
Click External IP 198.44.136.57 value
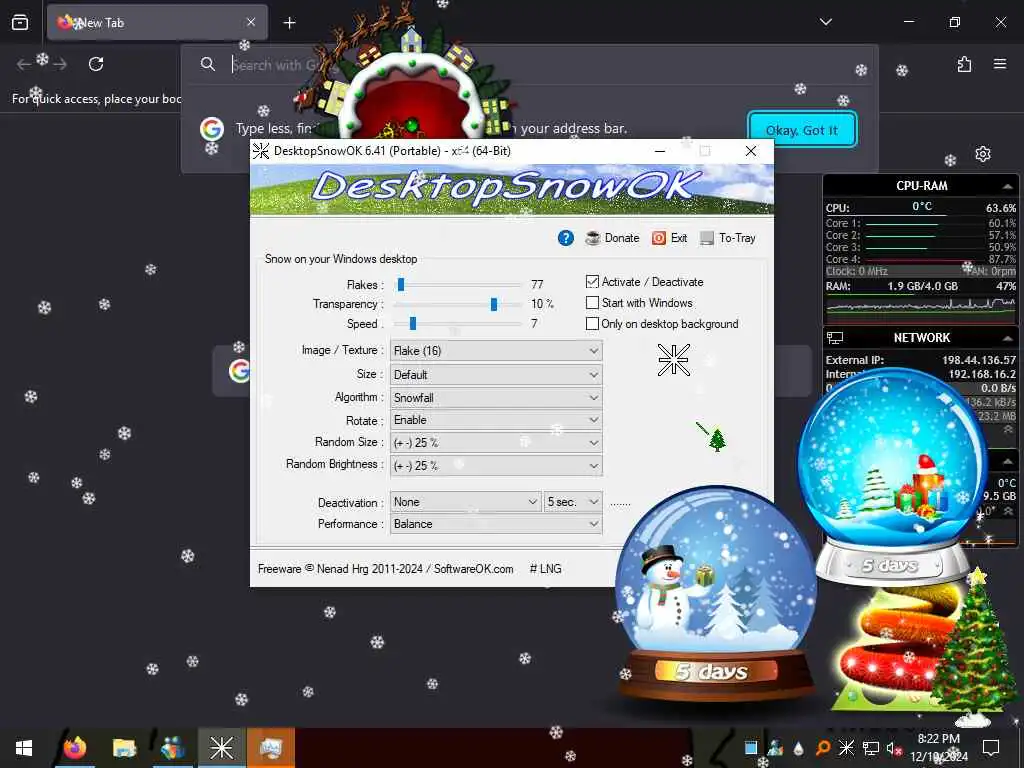coord(979,360)
